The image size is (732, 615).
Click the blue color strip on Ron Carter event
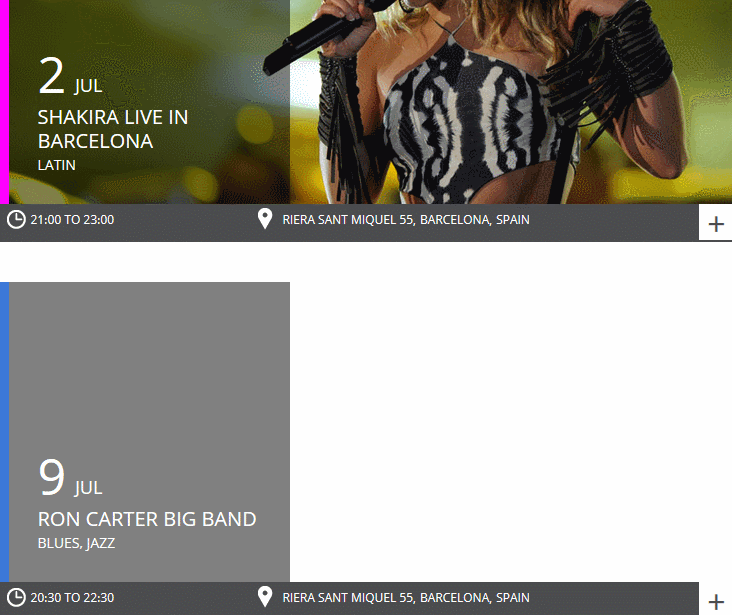[x=4, y=432]
